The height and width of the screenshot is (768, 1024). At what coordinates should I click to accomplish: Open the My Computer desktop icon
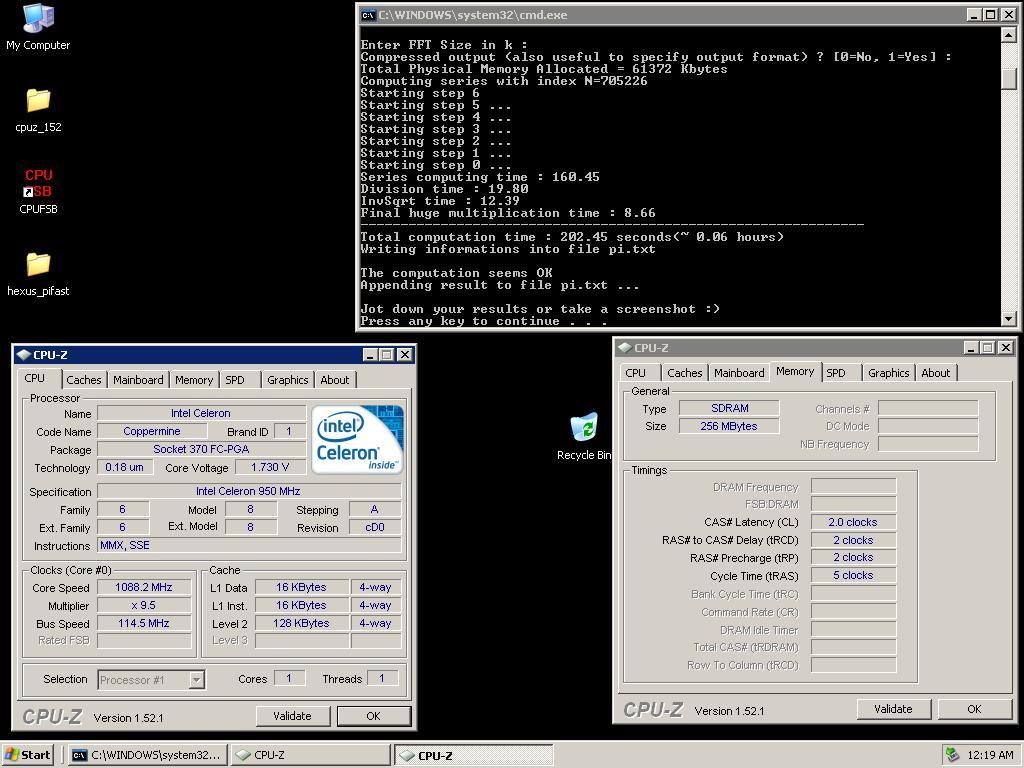pyautogui.click(x=38, y=27)
